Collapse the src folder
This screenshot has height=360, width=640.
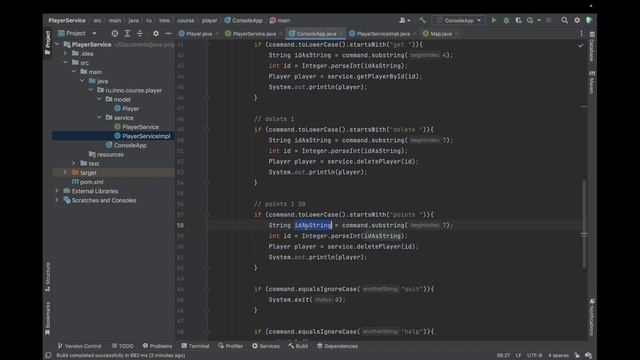click(65, 62)
